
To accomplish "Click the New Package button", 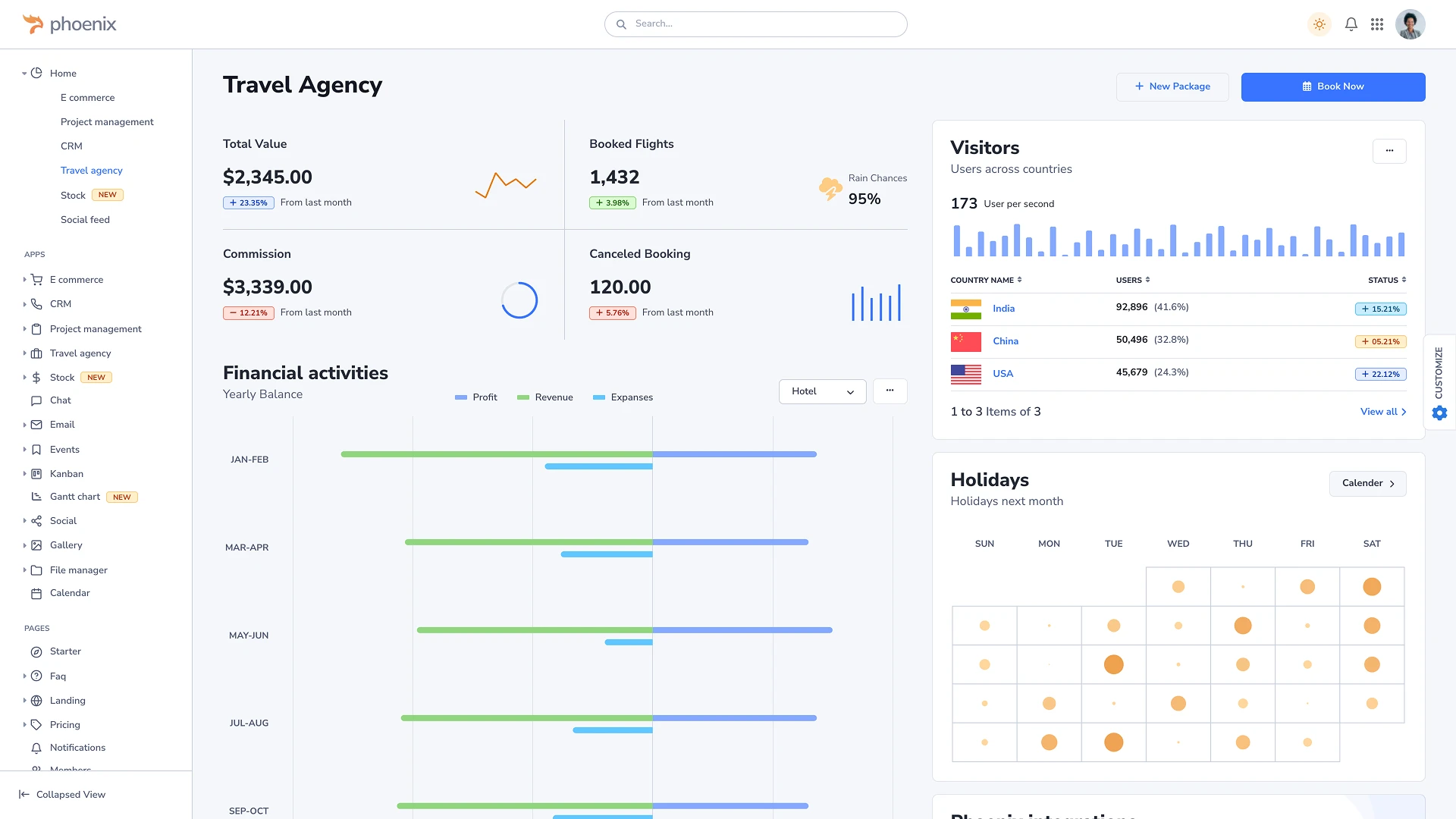I will pyautogui.click(x=1172, y=86).
